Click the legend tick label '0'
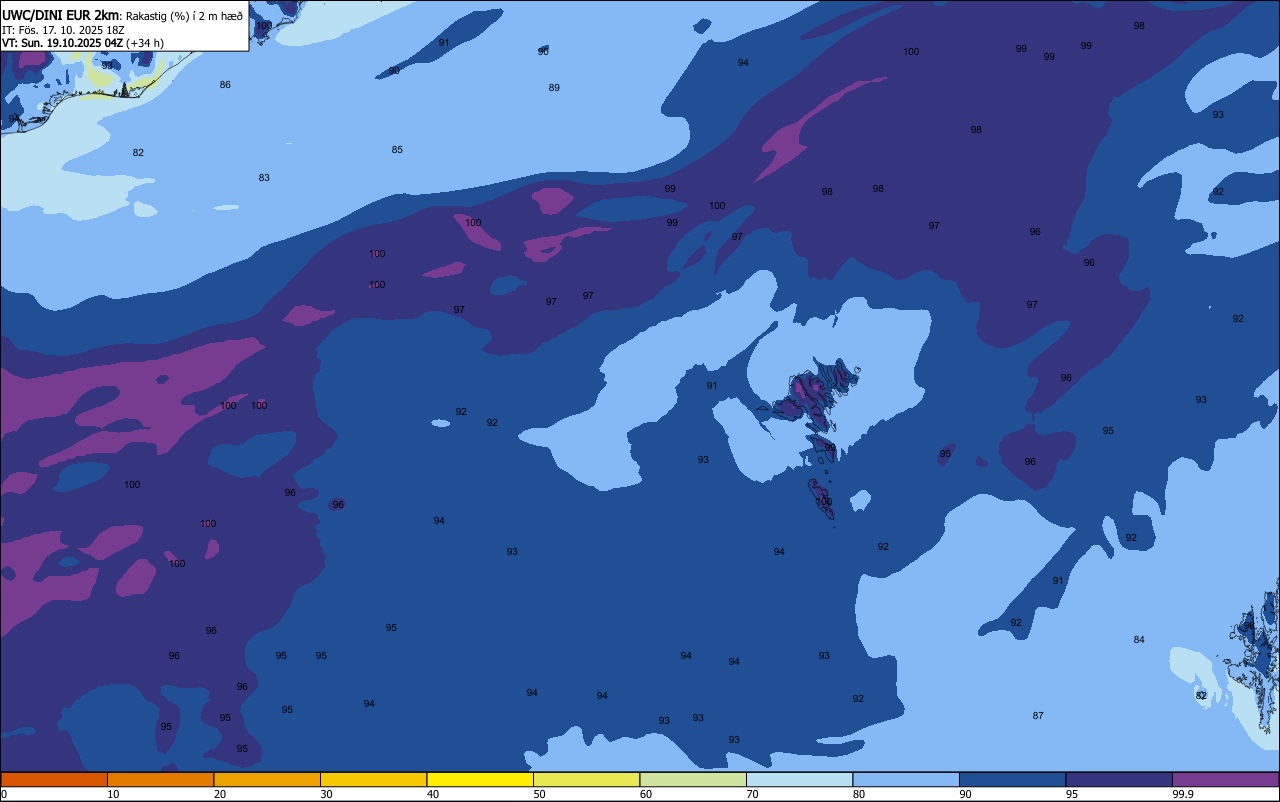 tap(4, 794)
